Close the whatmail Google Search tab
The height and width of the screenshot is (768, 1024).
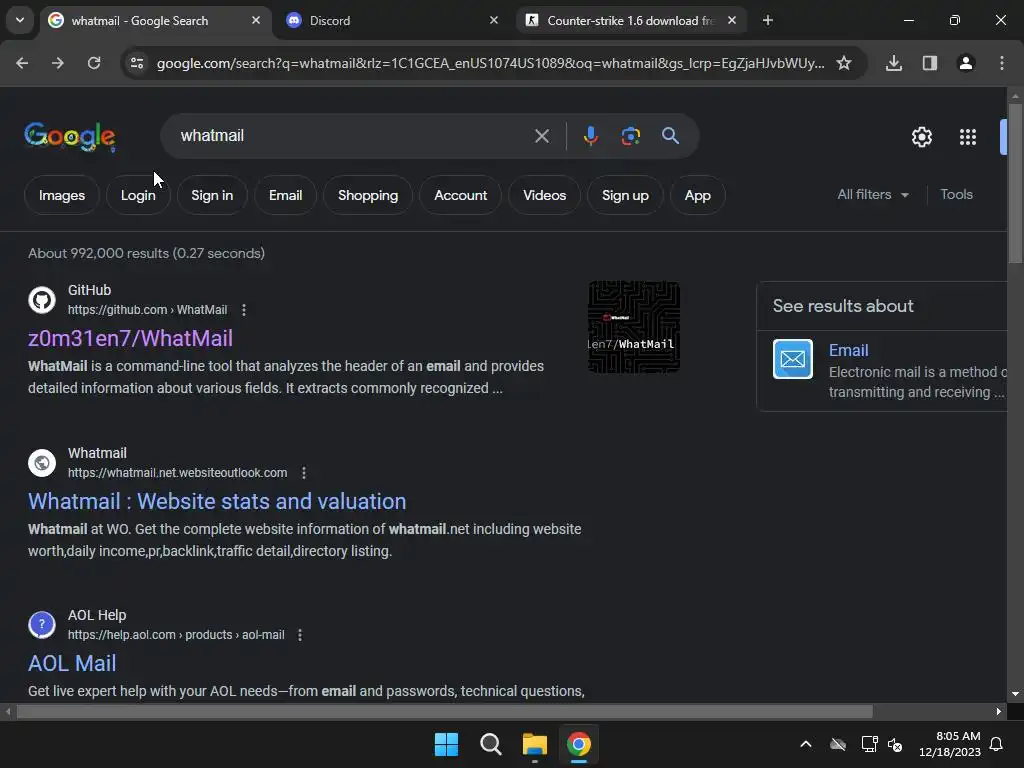point(256,20)
